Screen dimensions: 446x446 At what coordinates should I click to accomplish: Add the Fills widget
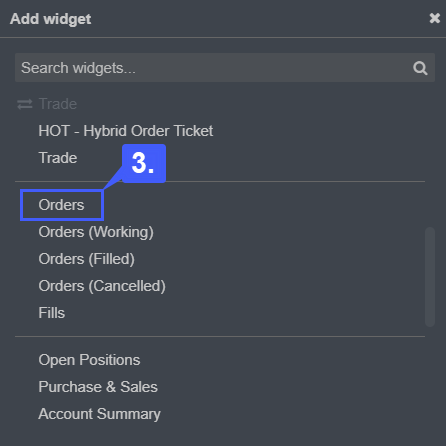[x=52, y=313]
